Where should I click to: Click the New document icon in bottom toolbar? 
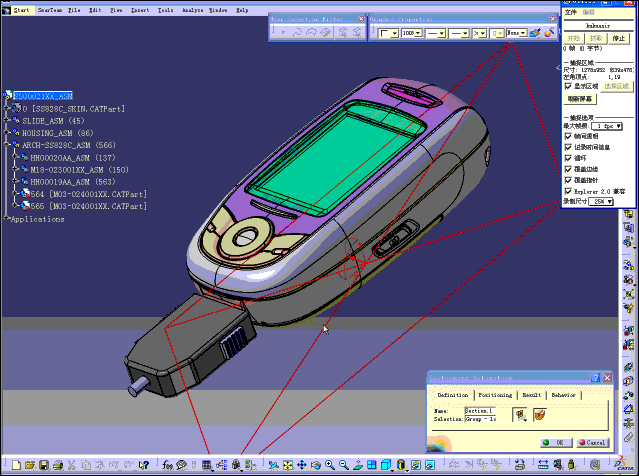pyautogui.click(x=16, y=466)
